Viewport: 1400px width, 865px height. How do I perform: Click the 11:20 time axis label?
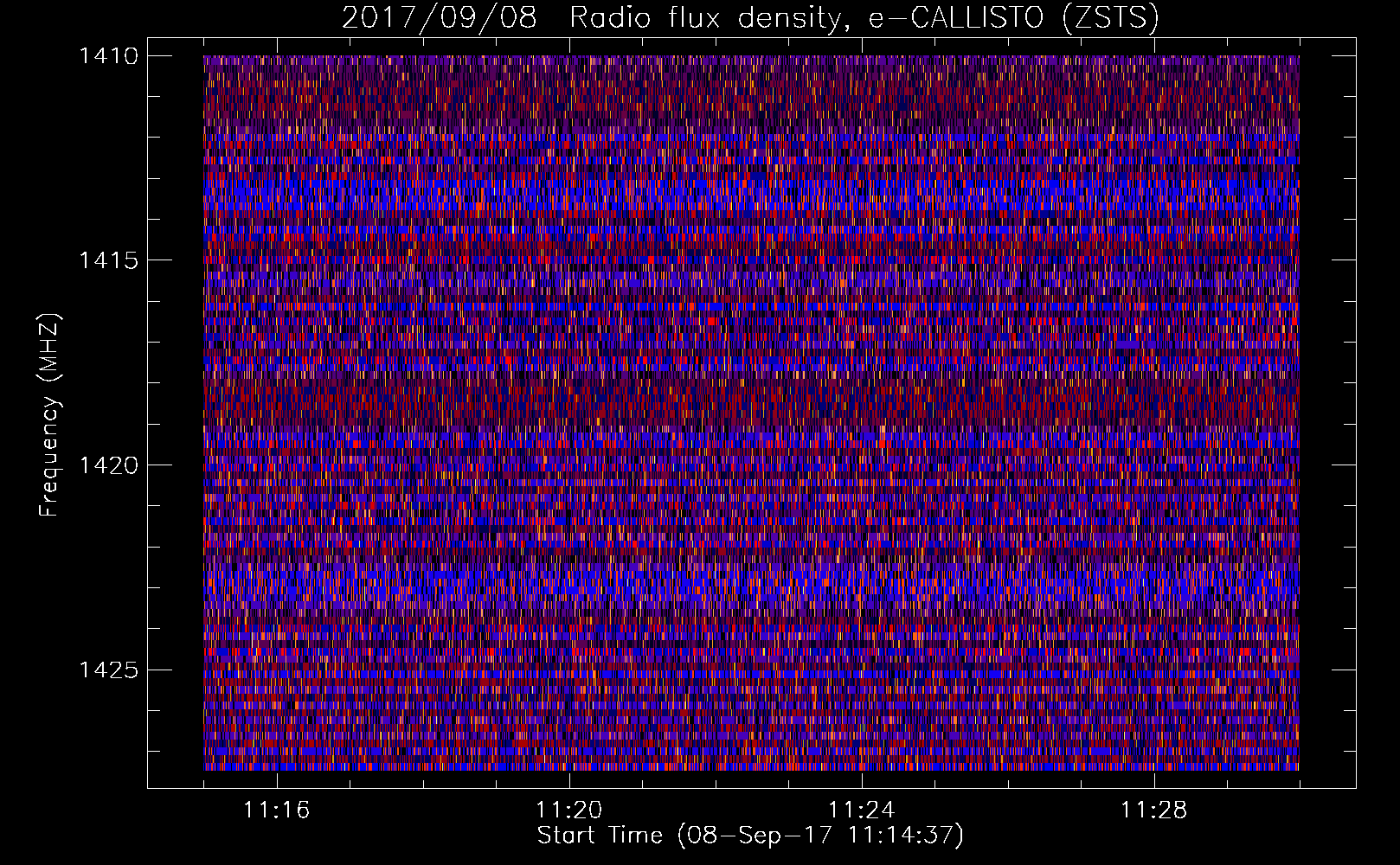568,811
